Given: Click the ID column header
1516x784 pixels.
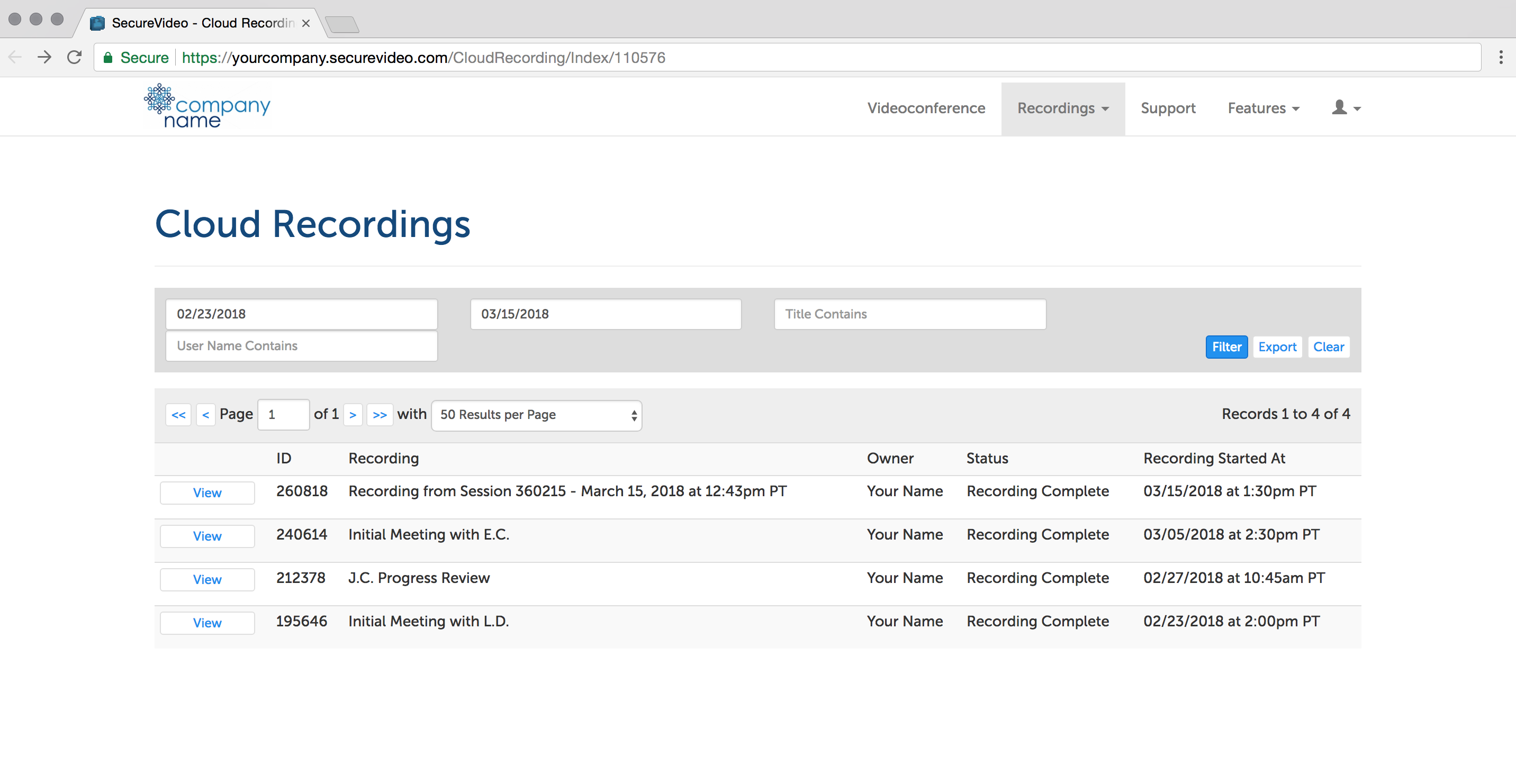Looking at the screenshot, I should tap(284, 458).
